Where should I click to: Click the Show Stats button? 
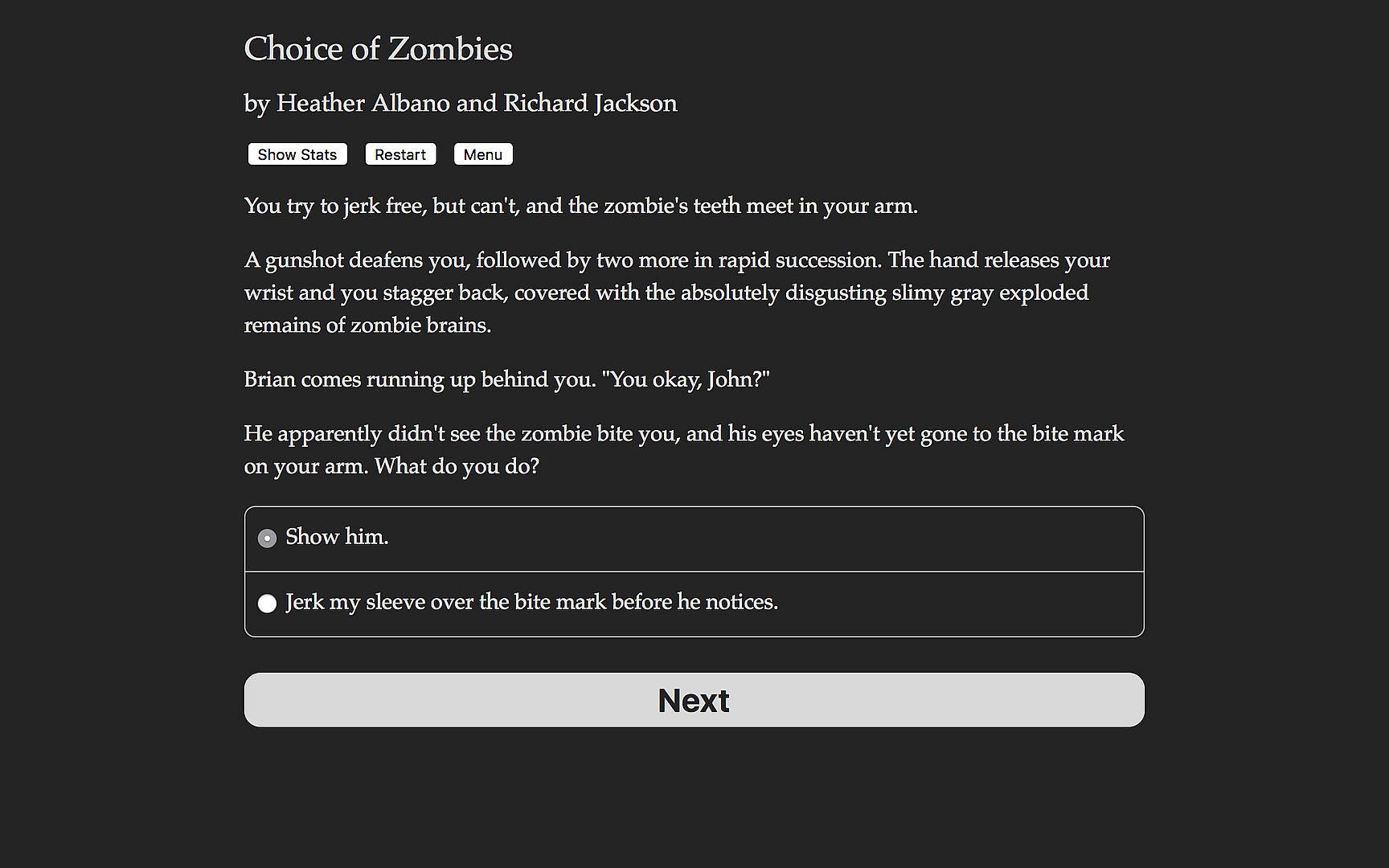click(x=297, y=154)
